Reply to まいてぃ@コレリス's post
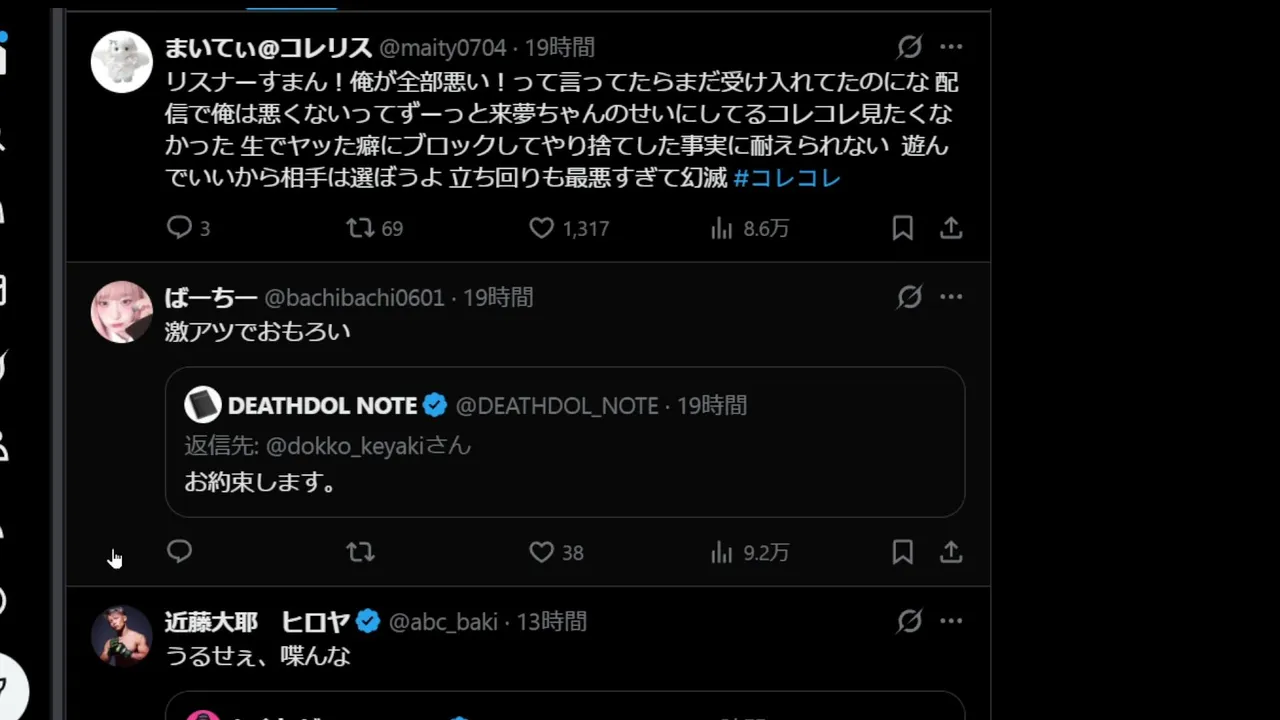The image size is (1280, 720). [x=180, y=228]
